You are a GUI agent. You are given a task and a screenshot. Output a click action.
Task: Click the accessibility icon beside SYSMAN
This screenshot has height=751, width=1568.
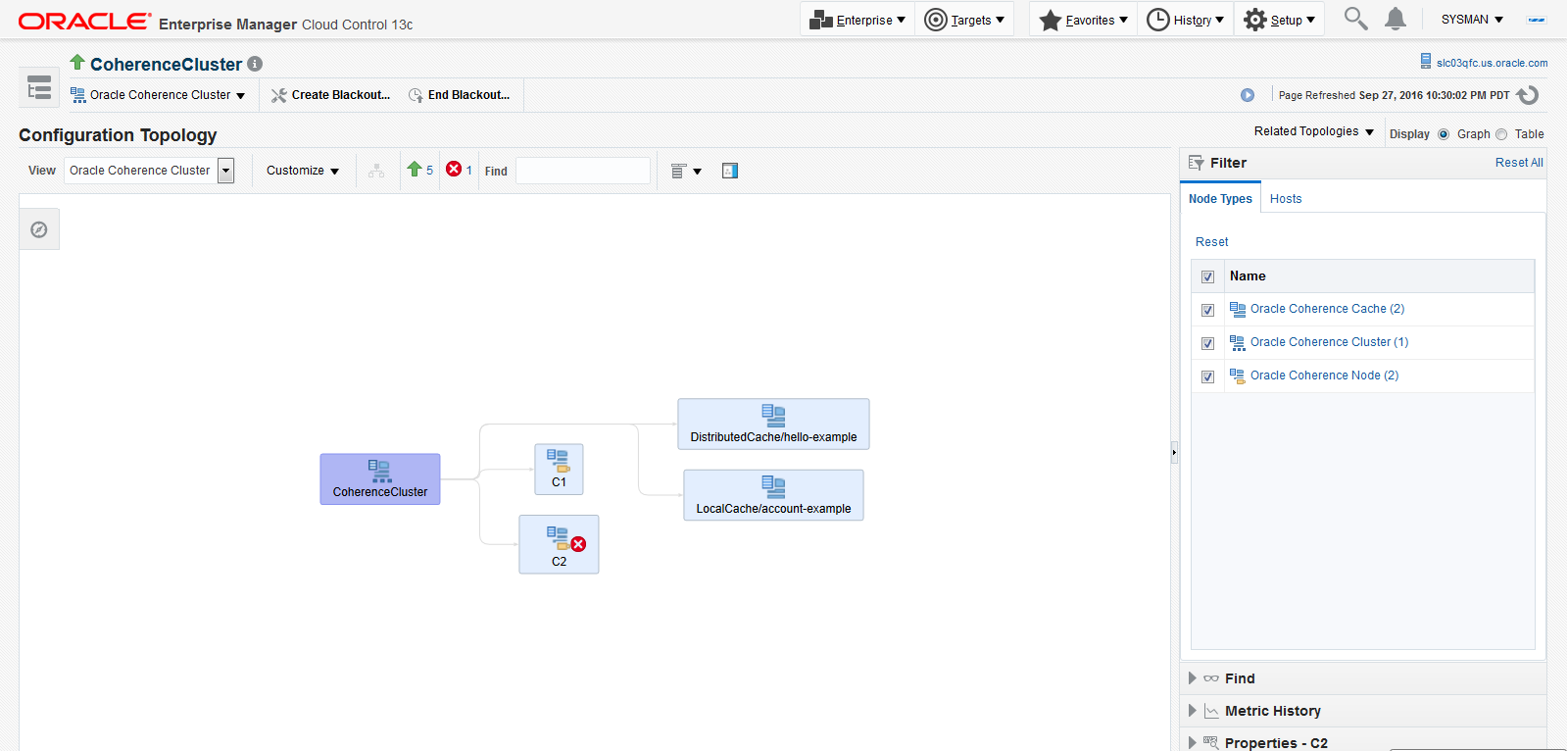tap(1537, 20)
